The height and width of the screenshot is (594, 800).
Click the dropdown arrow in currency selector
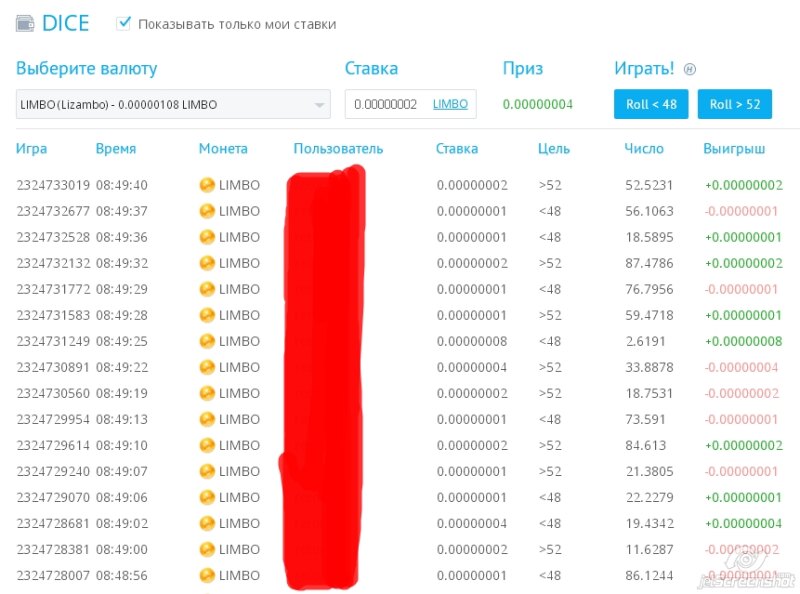pyautogui.click(x=319, y=105)
